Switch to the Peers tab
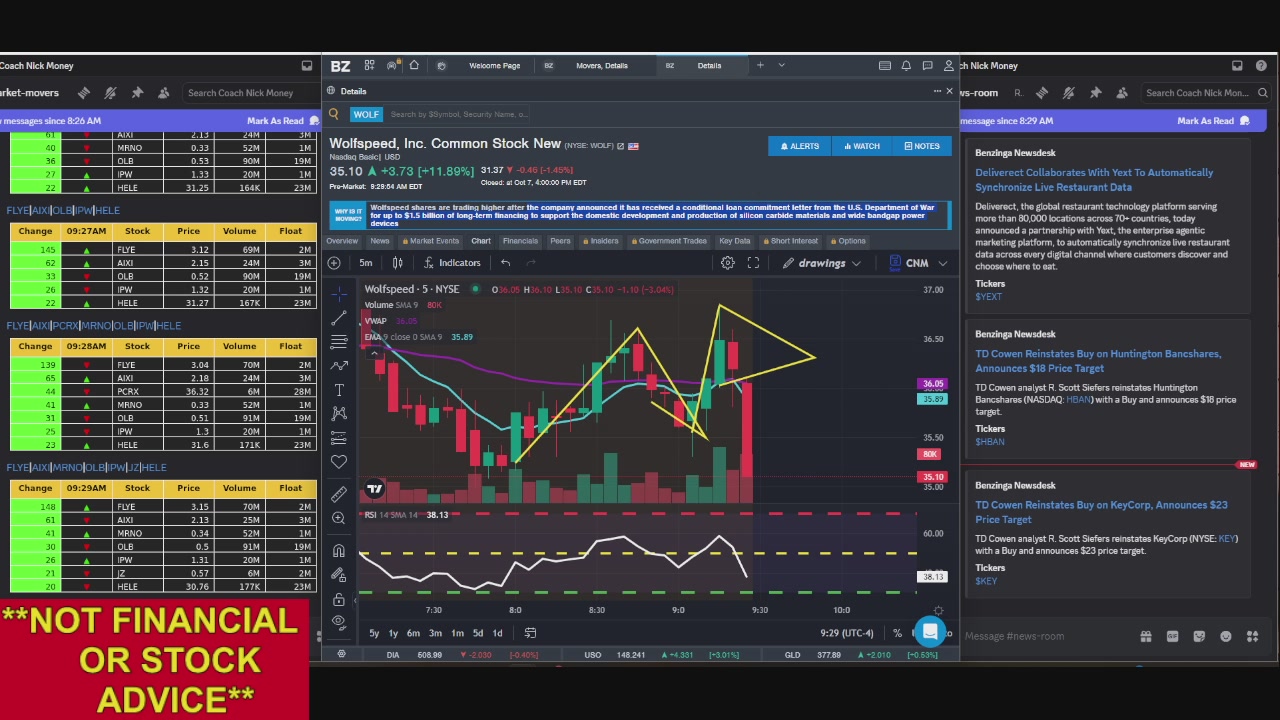 coord(560,241)
